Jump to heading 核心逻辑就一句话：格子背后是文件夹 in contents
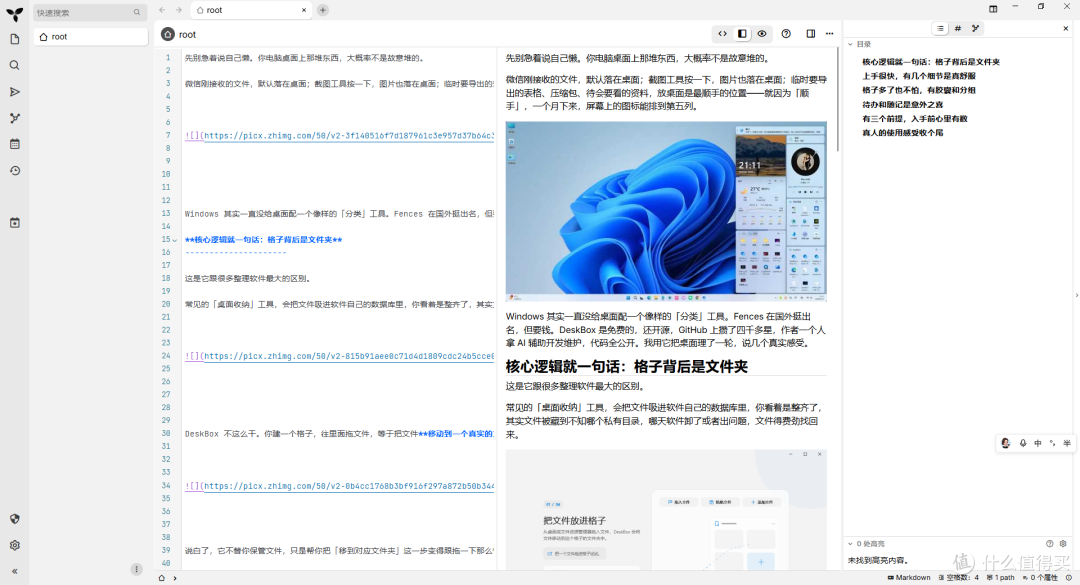1080x585 pixels. 931,62
